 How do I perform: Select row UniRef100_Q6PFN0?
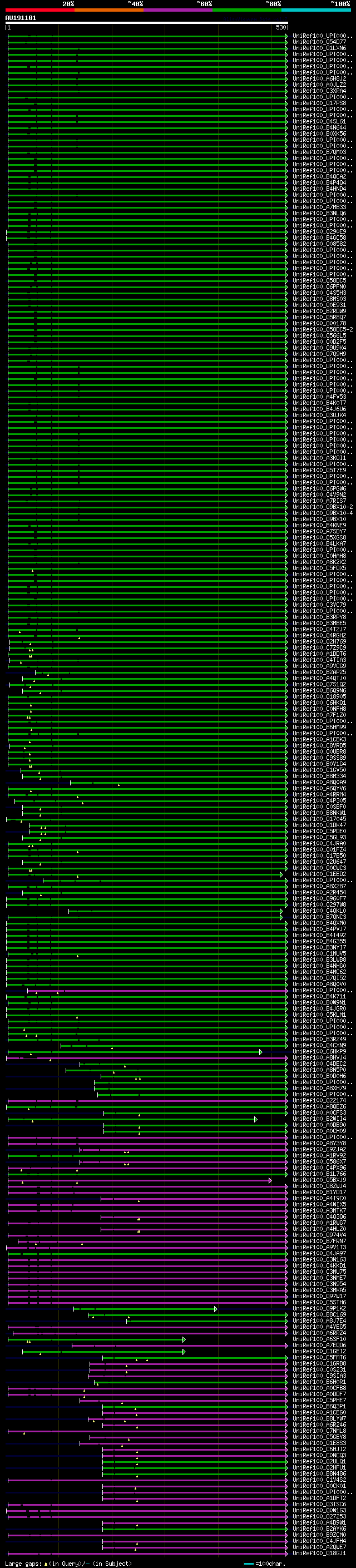[x=319, y=288]
